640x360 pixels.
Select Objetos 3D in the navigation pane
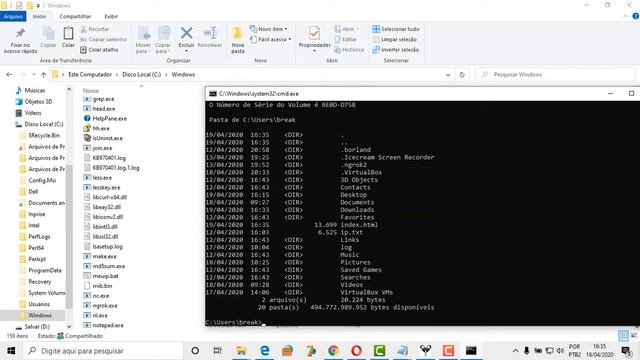tap(38, 102)
